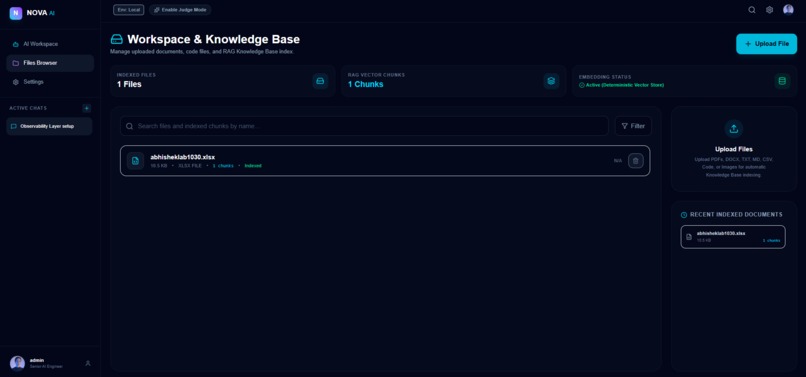Viewport: 806px width, 377px height.
Task: Focus the search files input field
Action: 364,126
